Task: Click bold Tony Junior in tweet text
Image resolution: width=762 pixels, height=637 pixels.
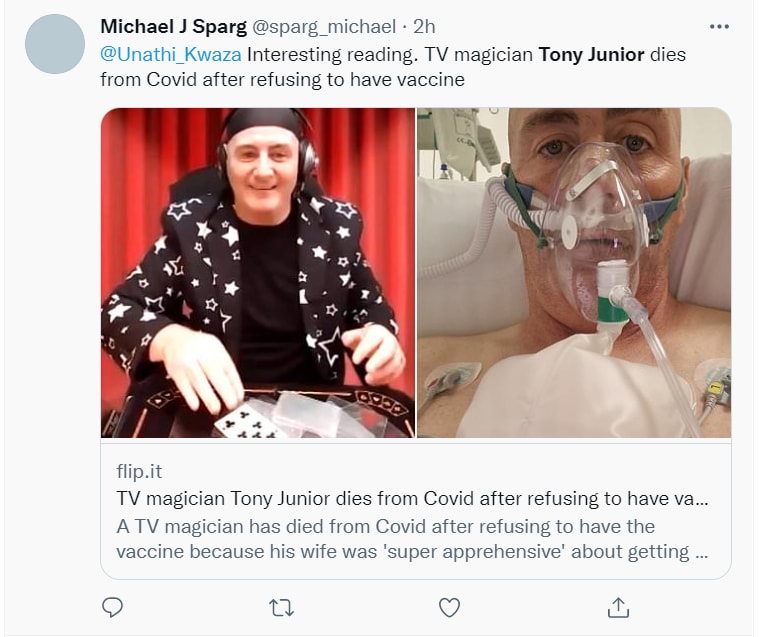Action: tap(591, 54)
